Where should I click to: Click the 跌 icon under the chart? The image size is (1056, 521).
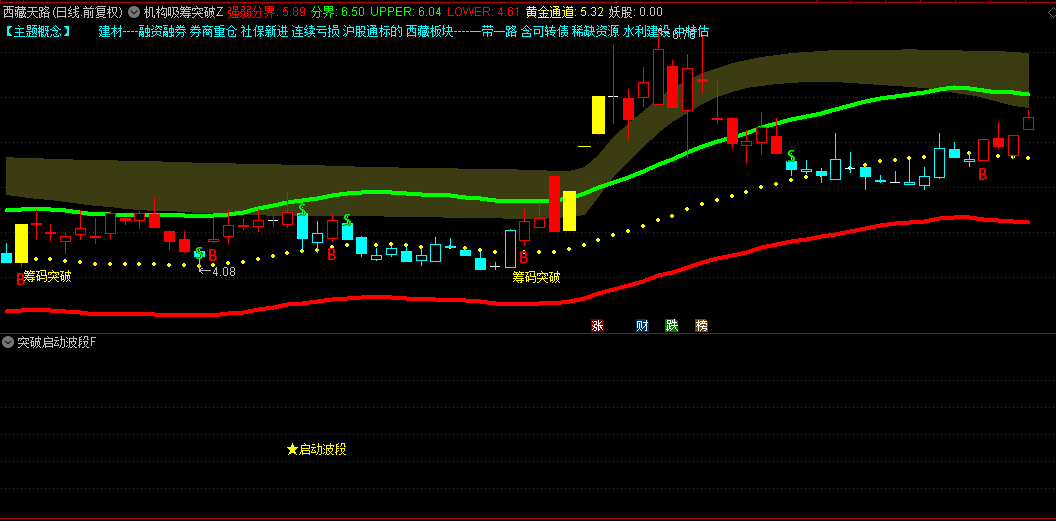(671, 326)
